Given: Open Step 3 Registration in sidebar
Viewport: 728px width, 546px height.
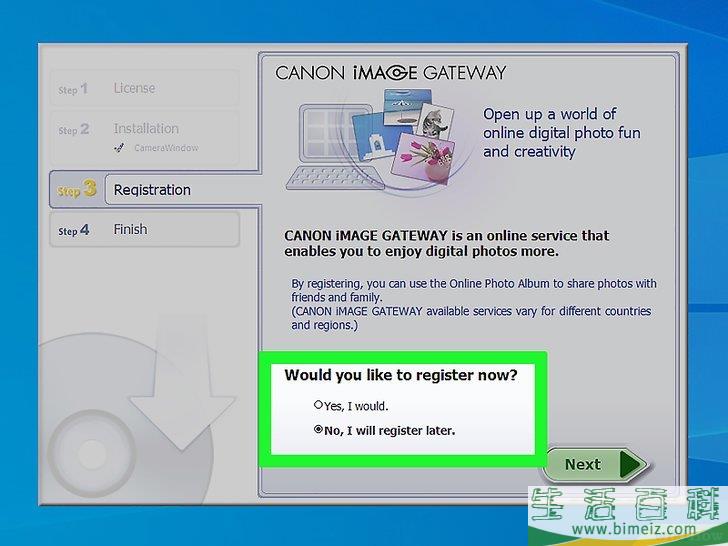Looking at the screenshot, I should coord(155,189).
